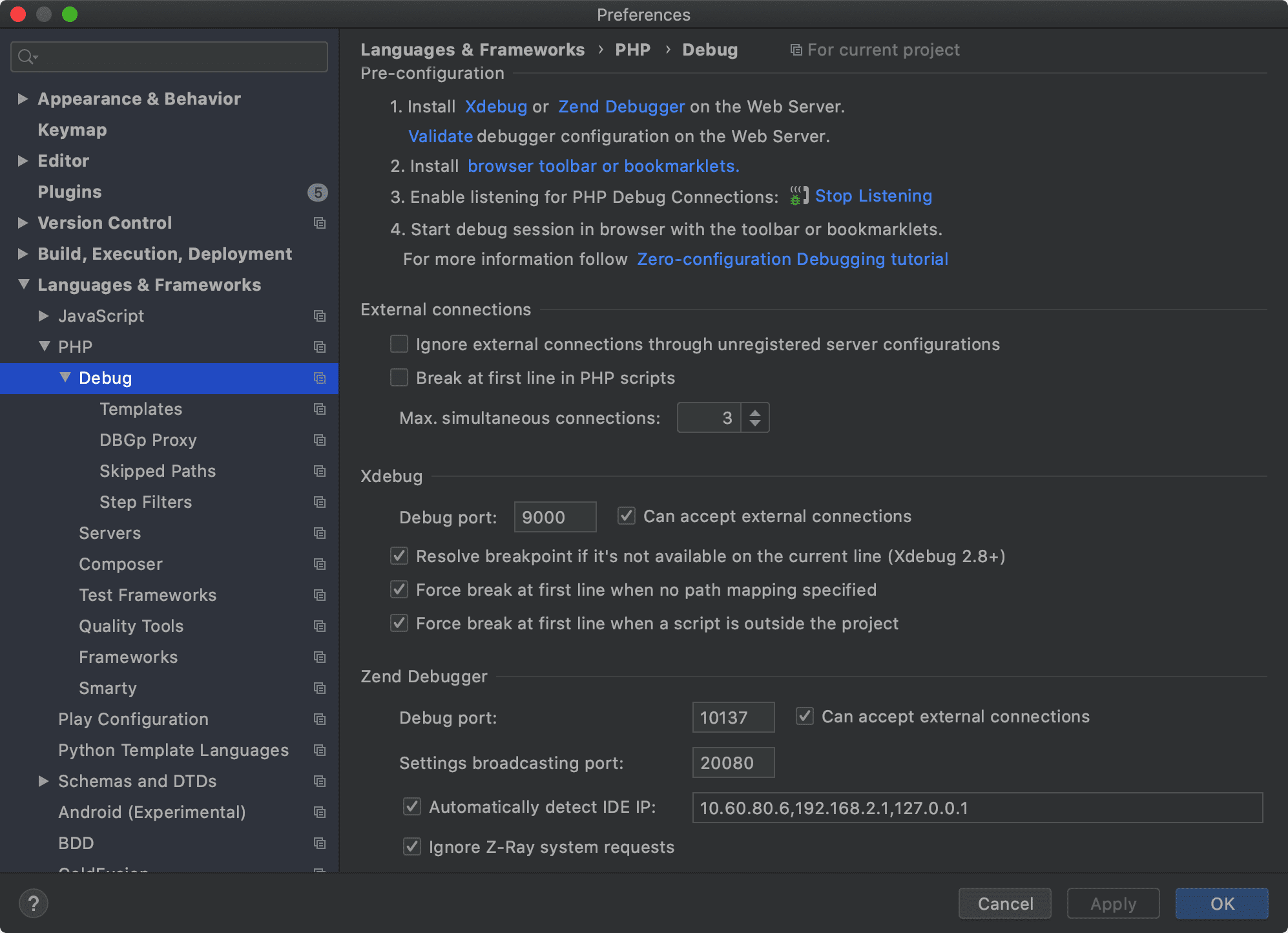1288x933 pixels.
Task: Select the Skipped Paths menu item
Action: (x=157, y=471)
